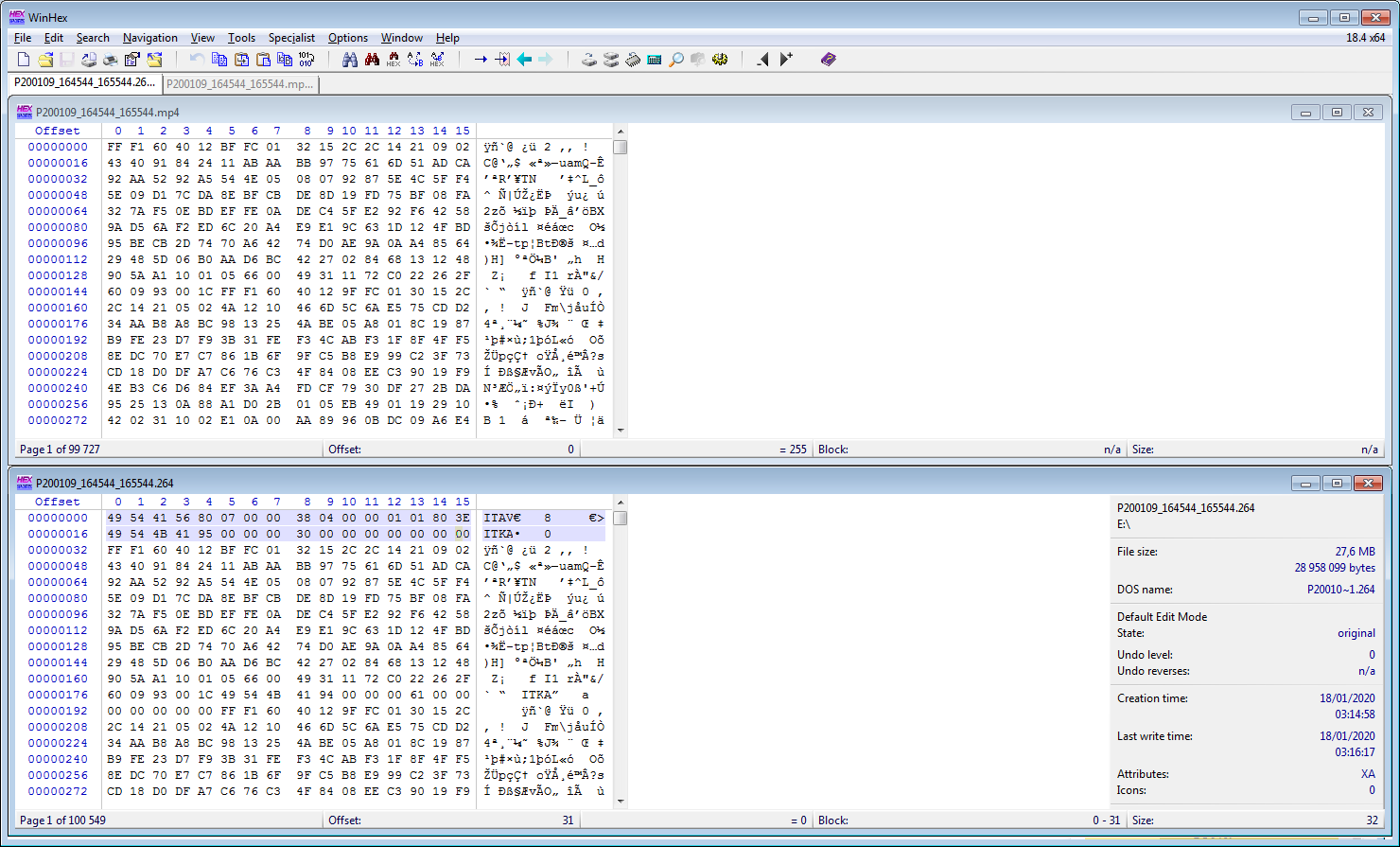The image size is (1400, 847).
Task: Click the last write time value 03:16:17
Action: 1355,752
